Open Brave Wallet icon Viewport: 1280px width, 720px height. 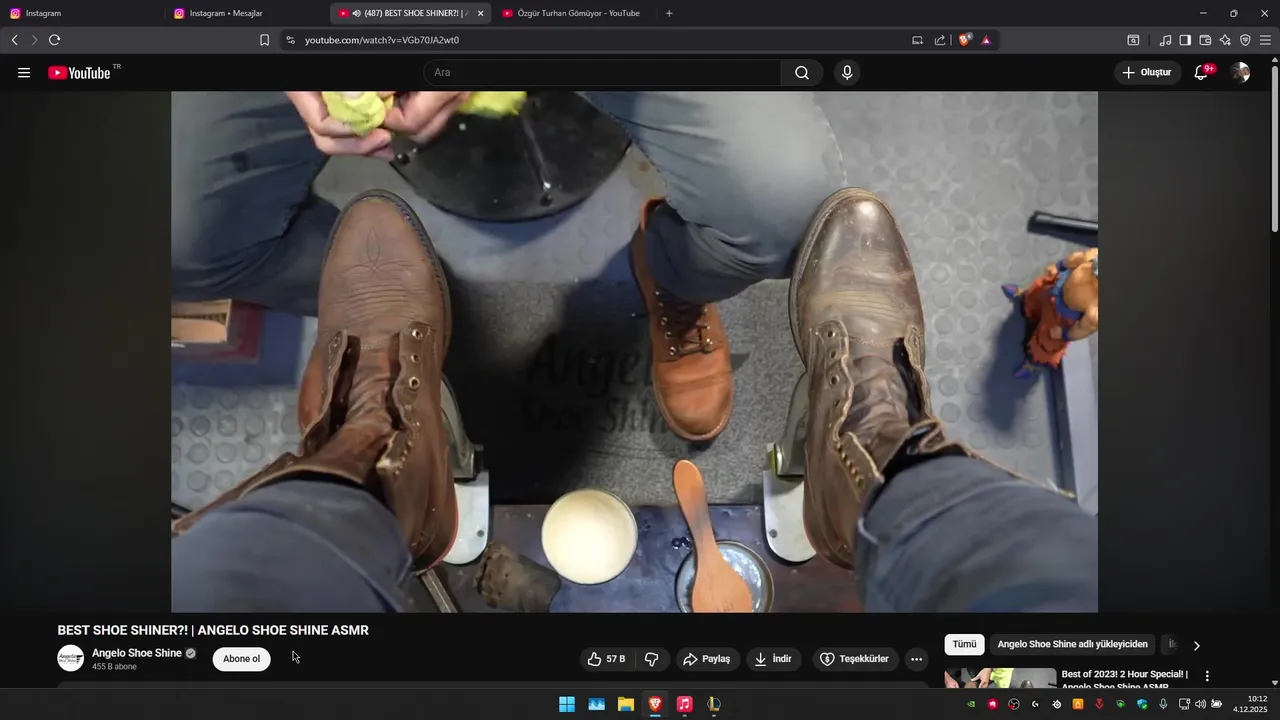[x=1205, y=40]
